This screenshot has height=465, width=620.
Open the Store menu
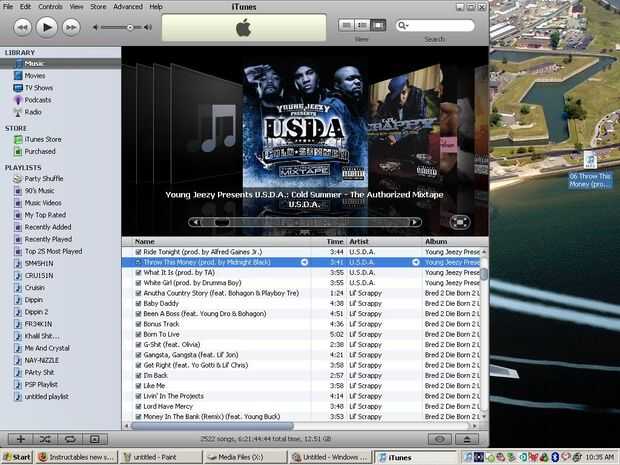(x=98, y=6)
